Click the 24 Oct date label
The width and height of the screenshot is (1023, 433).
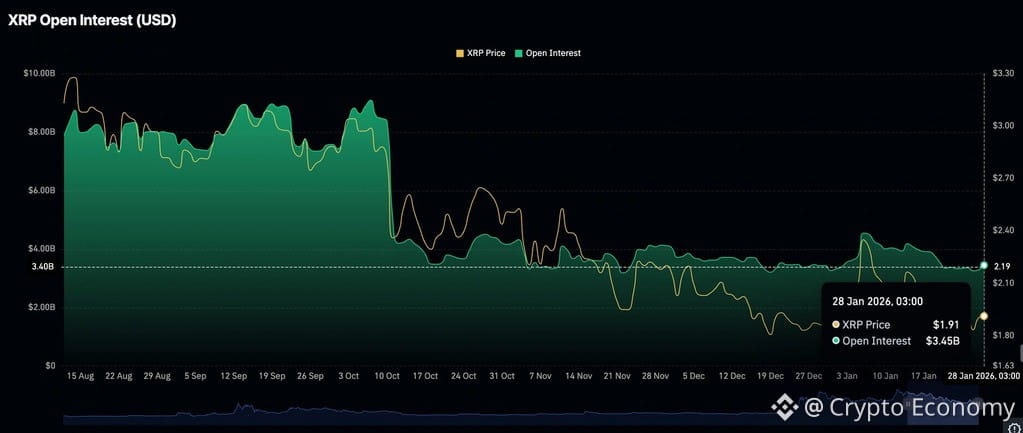pos(463,377)
